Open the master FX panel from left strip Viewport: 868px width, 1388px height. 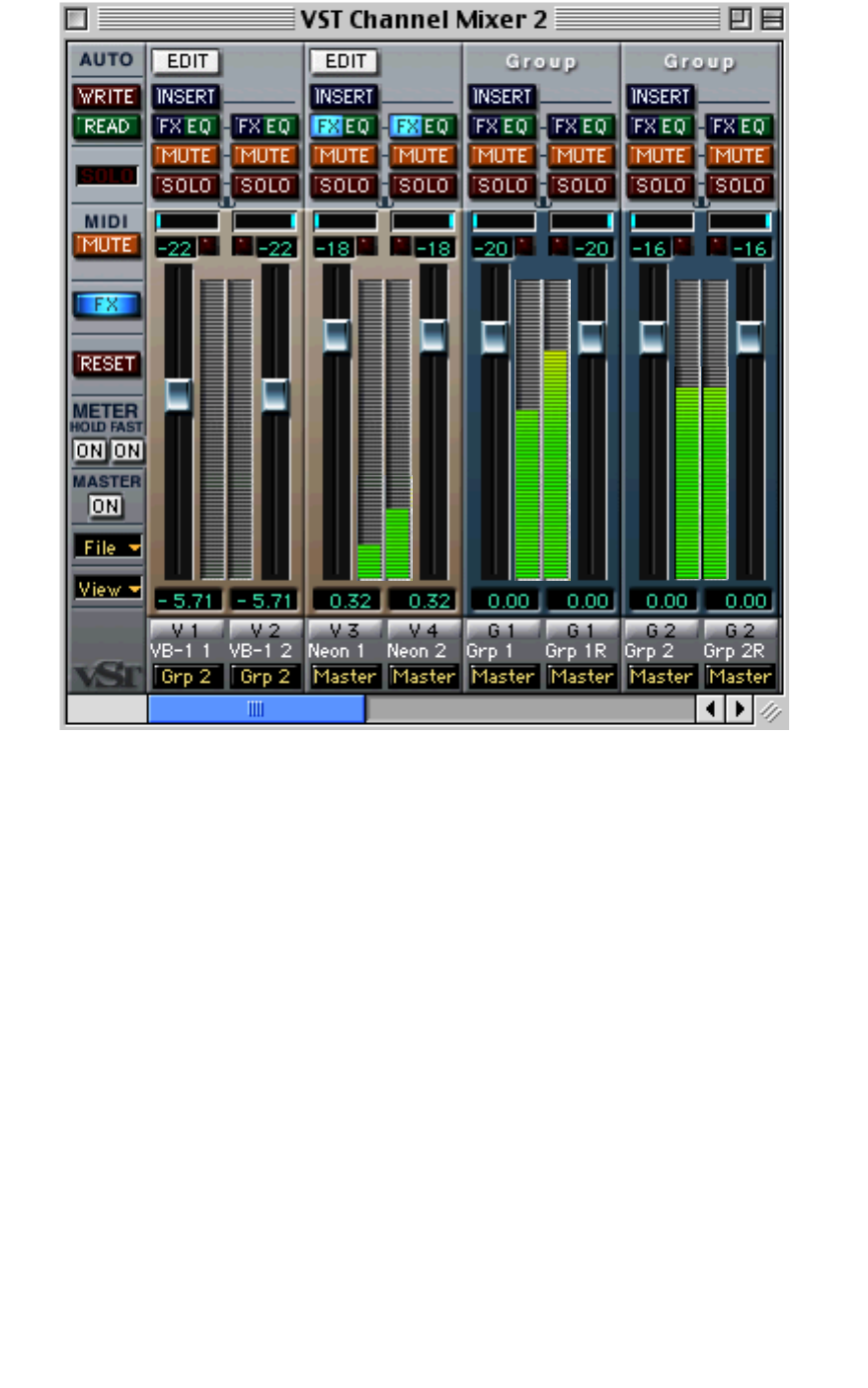(107, 305)
